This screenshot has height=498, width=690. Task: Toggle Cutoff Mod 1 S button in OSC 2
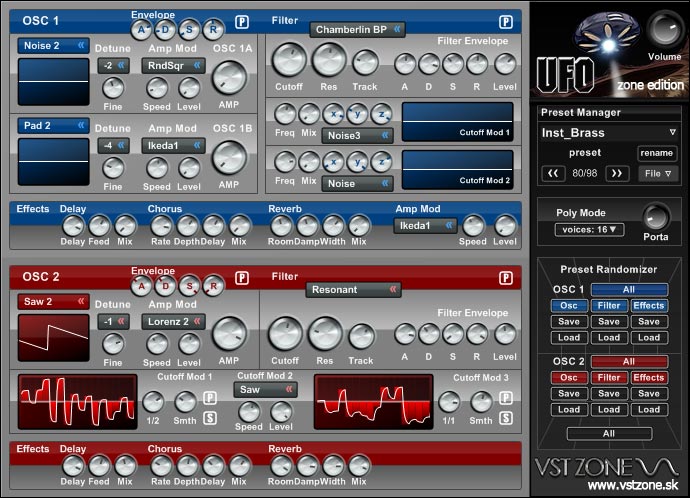[210, 418]
